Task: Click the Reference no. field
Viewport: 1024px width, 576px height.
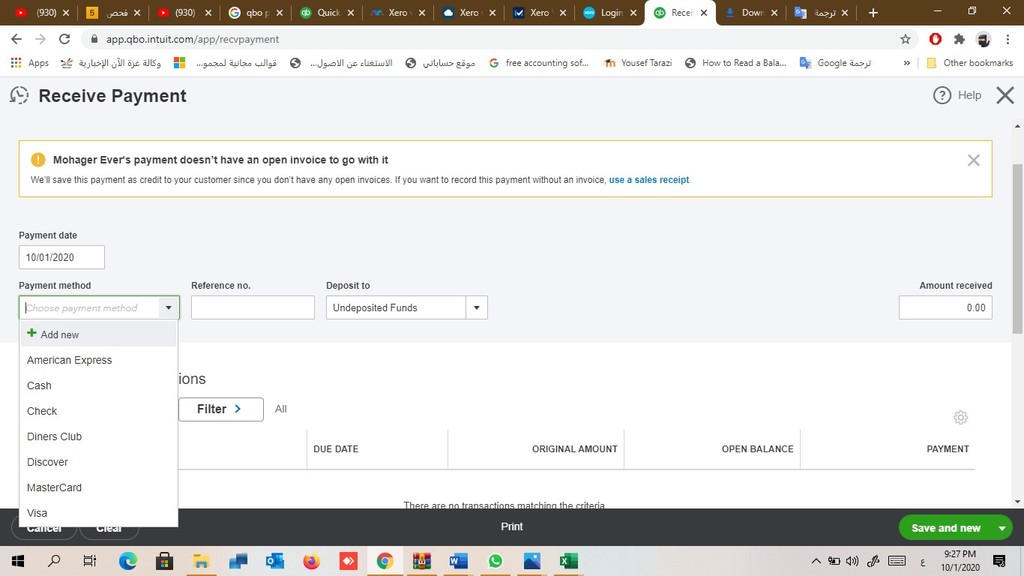Action: tap(253, 308)
